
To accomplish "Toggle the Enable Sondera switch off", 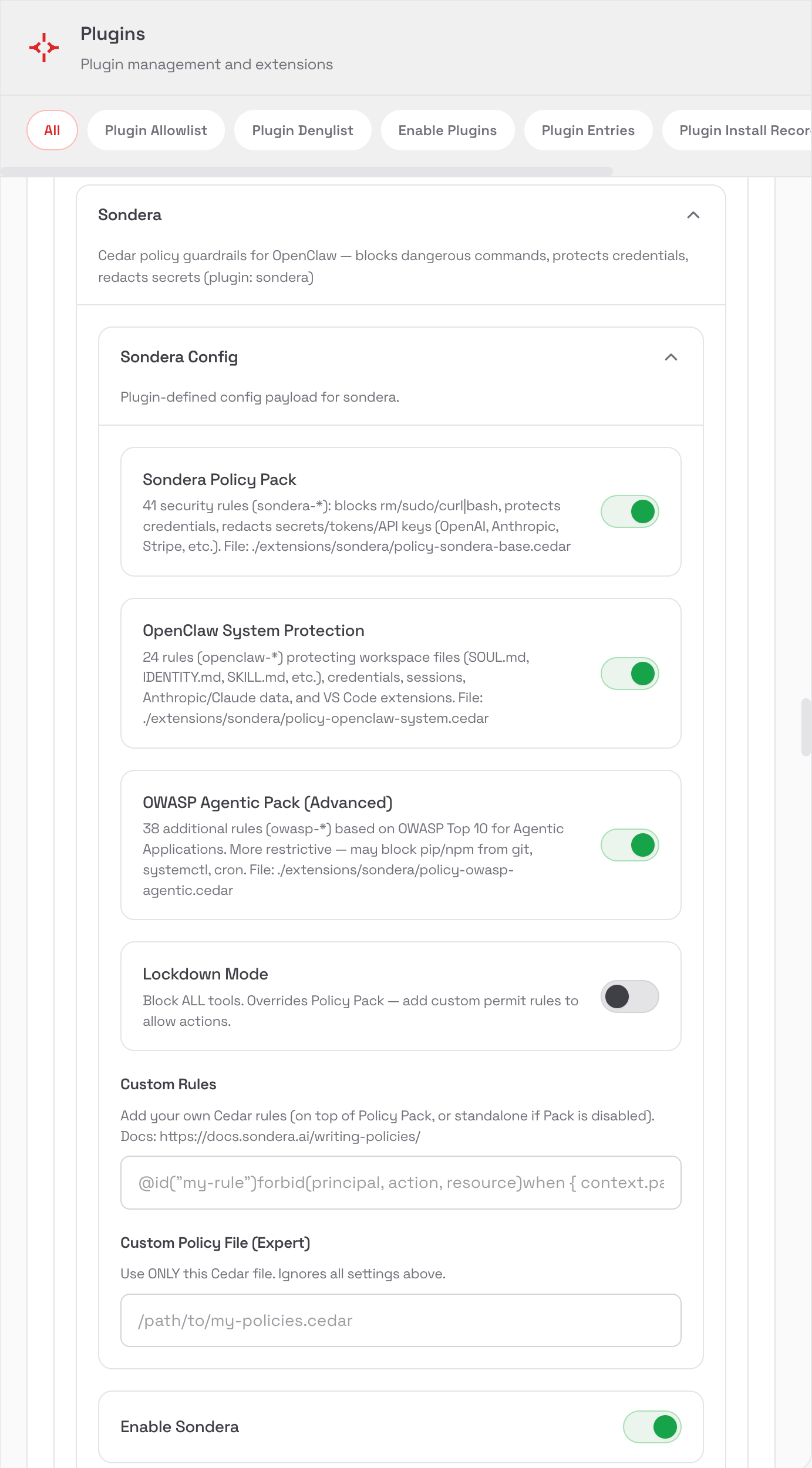I will pyautogui.click(x=651, y=1427).
